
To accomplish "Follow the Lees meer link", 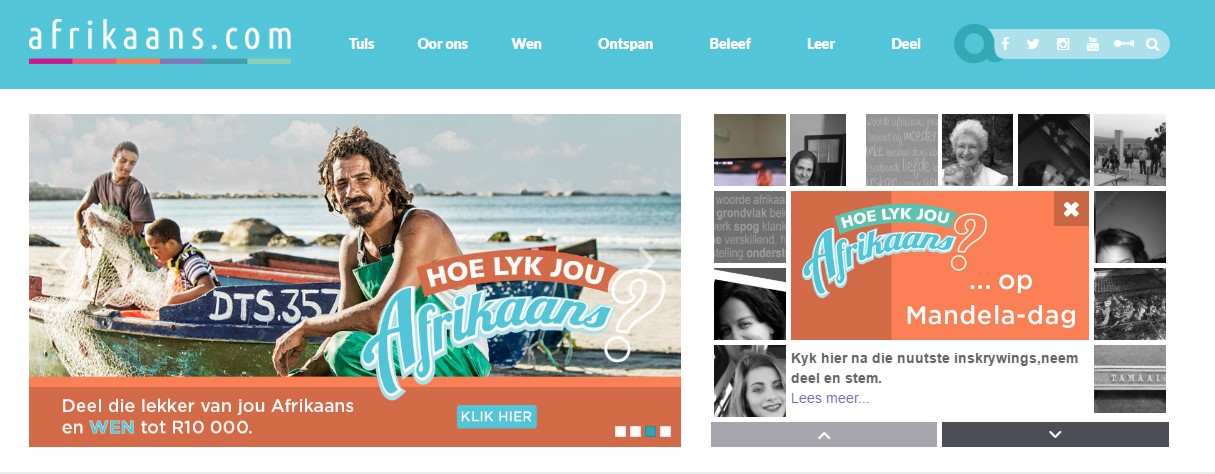I will tap(830, 398).
